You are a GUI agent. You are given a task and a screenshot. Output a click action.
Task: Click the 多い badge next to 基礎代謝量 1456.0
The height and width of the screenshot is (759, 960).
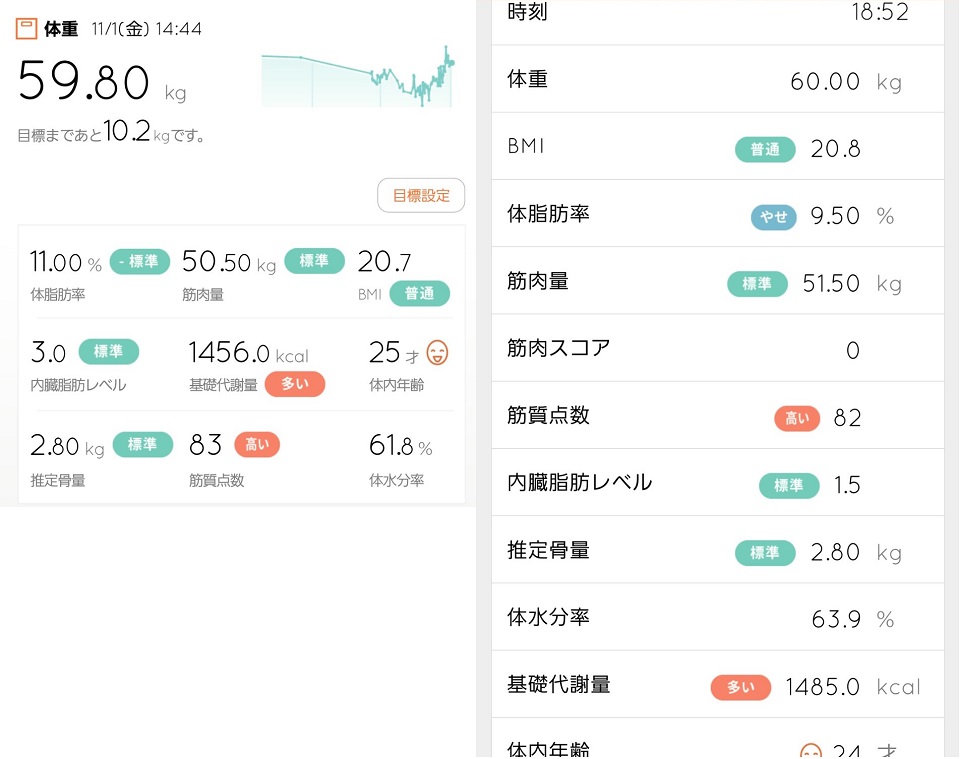pyautogui.click(x=294, y=384)
